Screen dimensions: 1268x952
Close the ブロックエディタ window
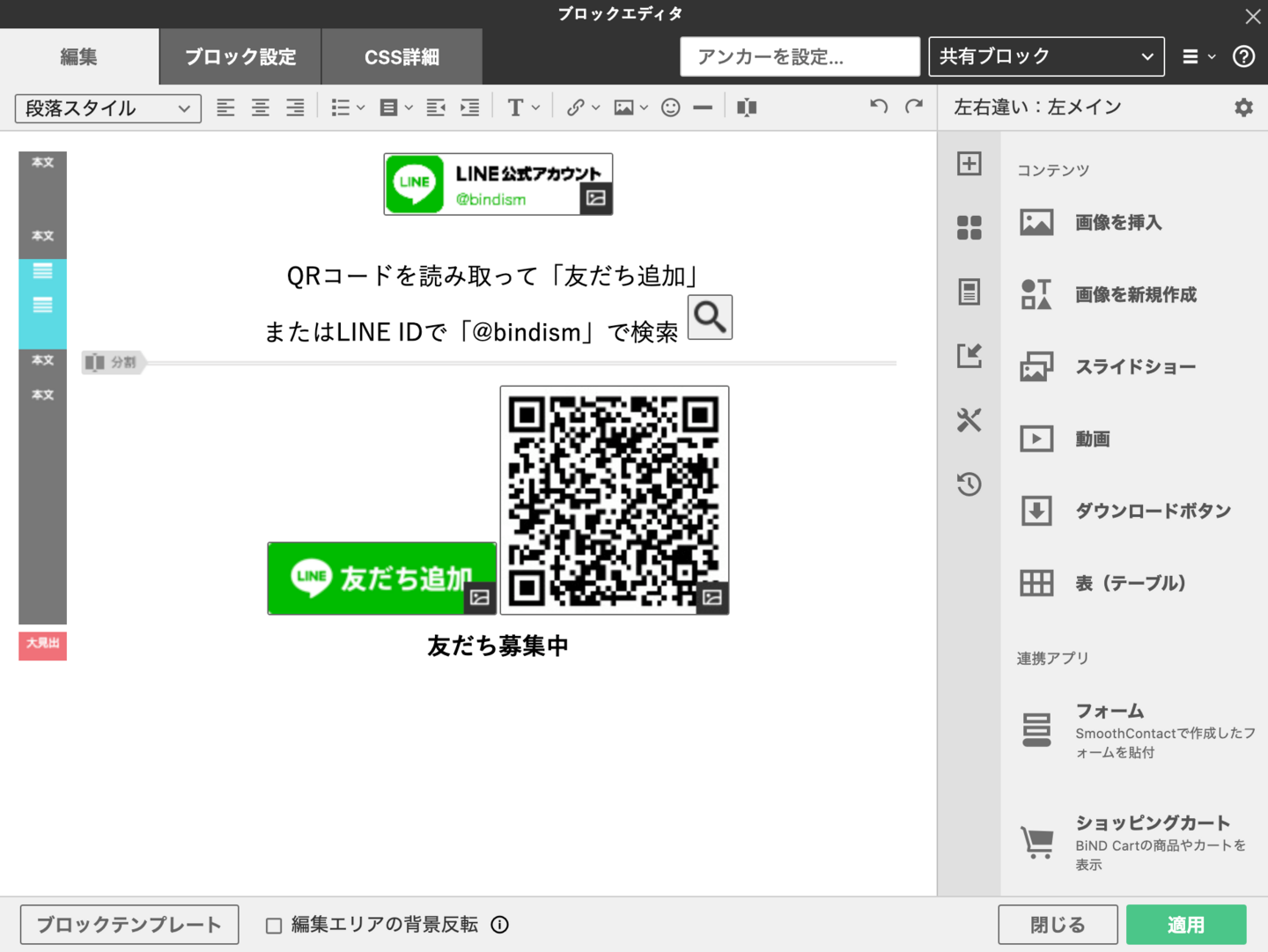coord(1252,15)
